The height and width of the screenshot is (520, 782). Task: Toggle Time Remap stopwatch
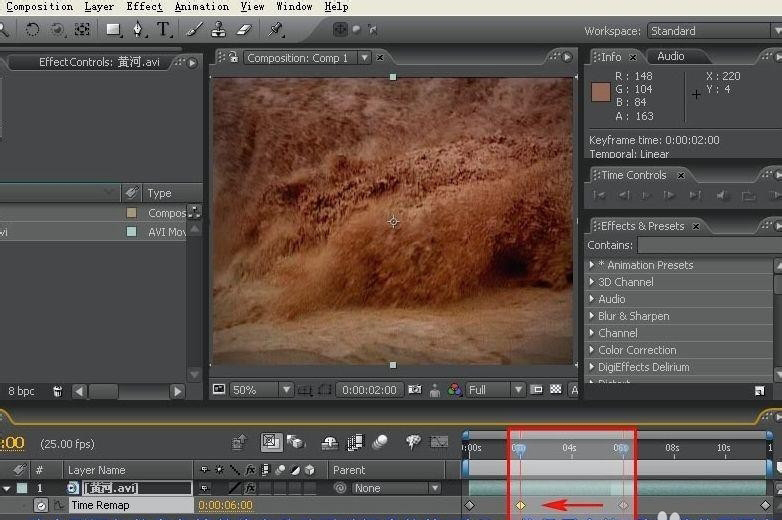click(41, 506)
